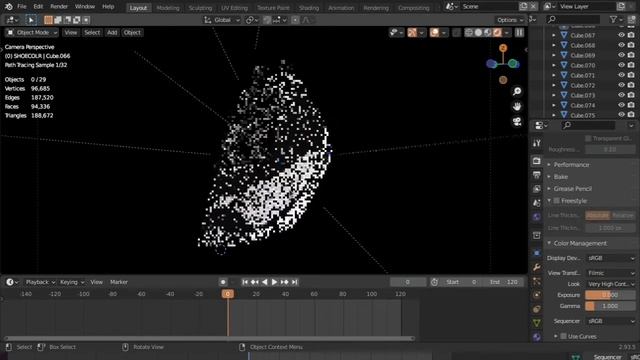
Task: Switch to wireframe shading mode
Action: point(469,32)
